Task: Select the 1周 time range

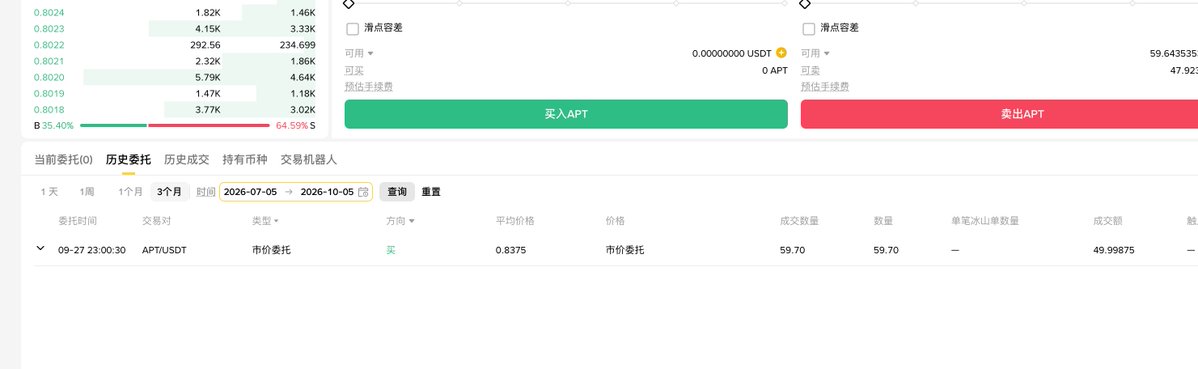Action: [x=87, y=192]
